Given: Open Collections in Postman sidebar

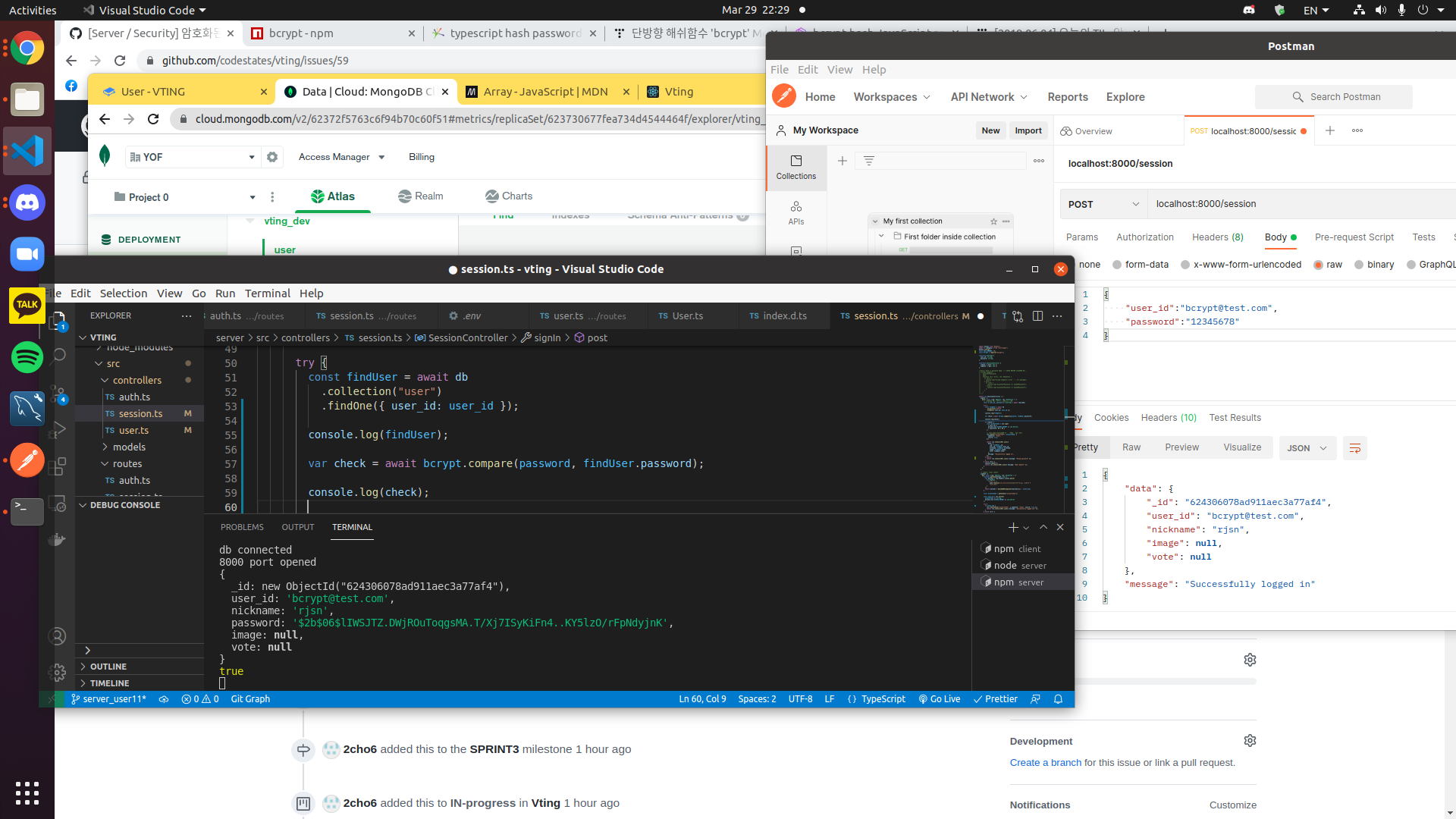Looking at the screenshot, I should (x=796, y=167).
